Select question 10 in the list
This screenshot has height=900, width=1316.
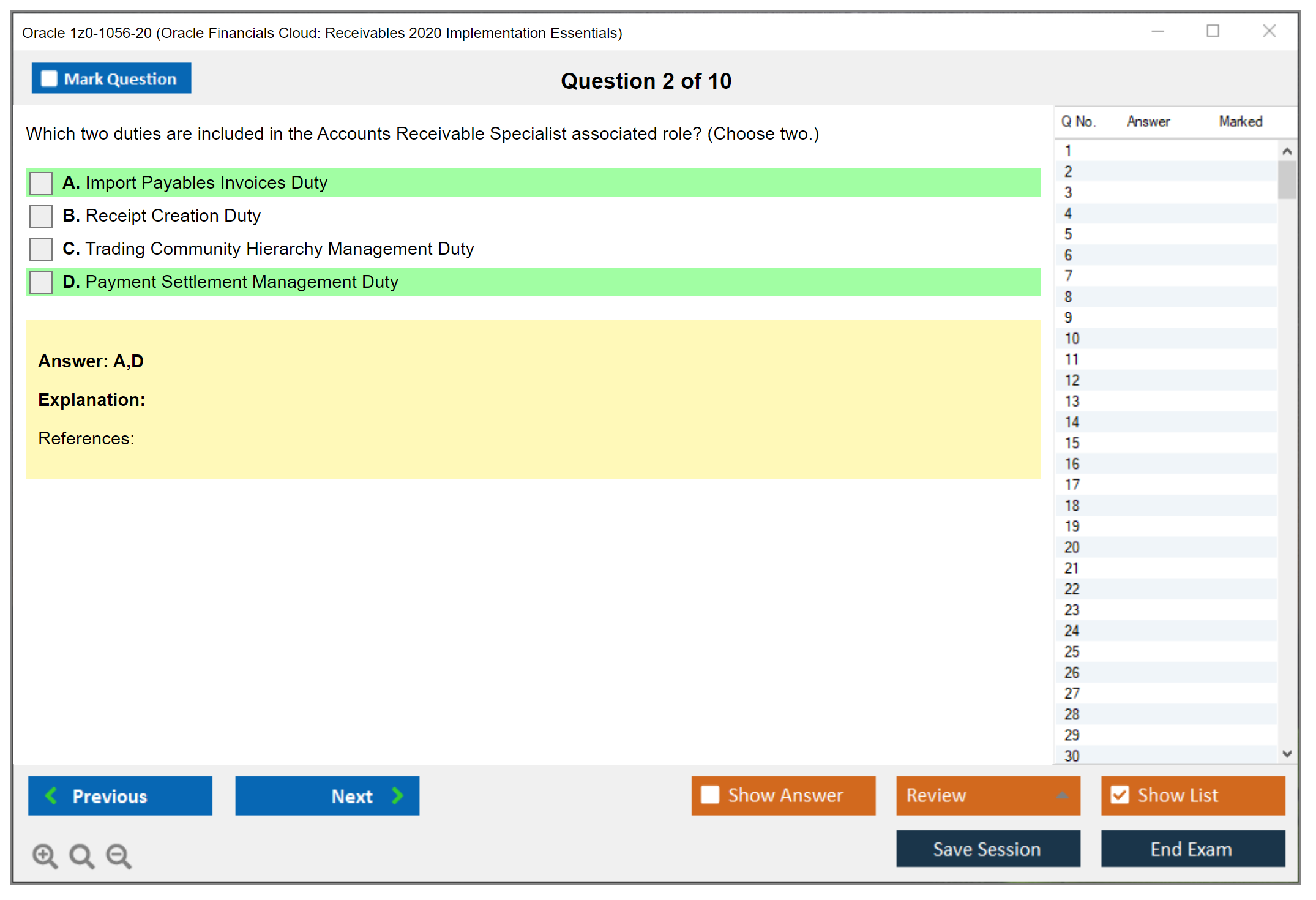[1072, 339]
